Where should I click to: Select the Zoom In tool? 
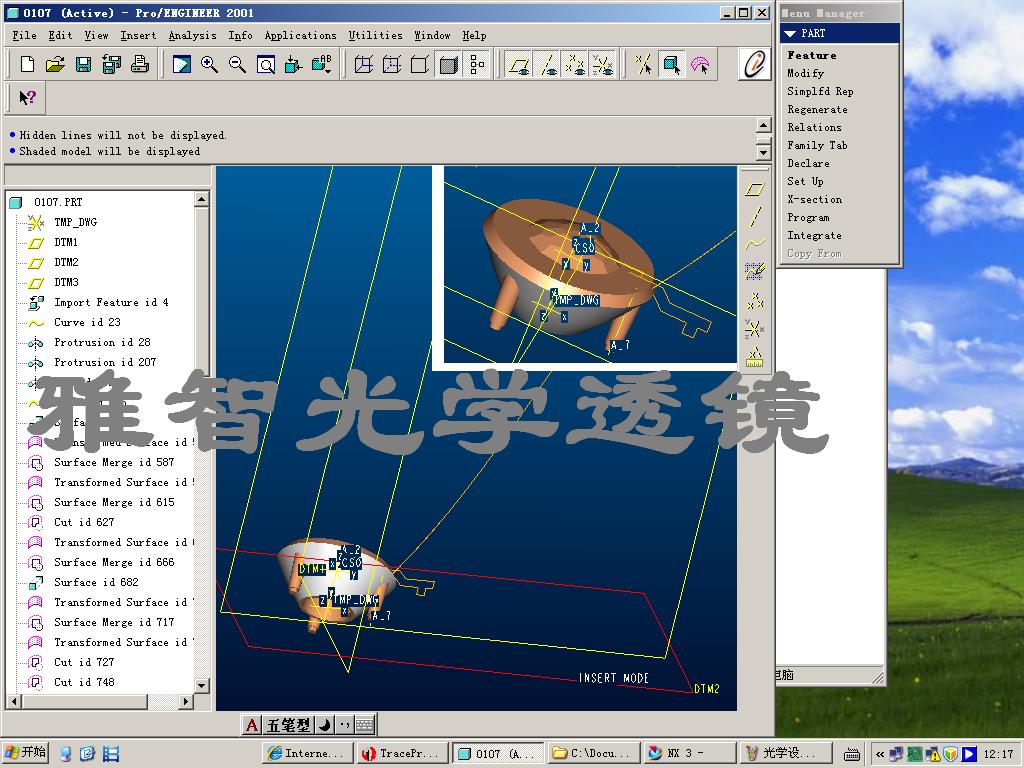[209, 63]
